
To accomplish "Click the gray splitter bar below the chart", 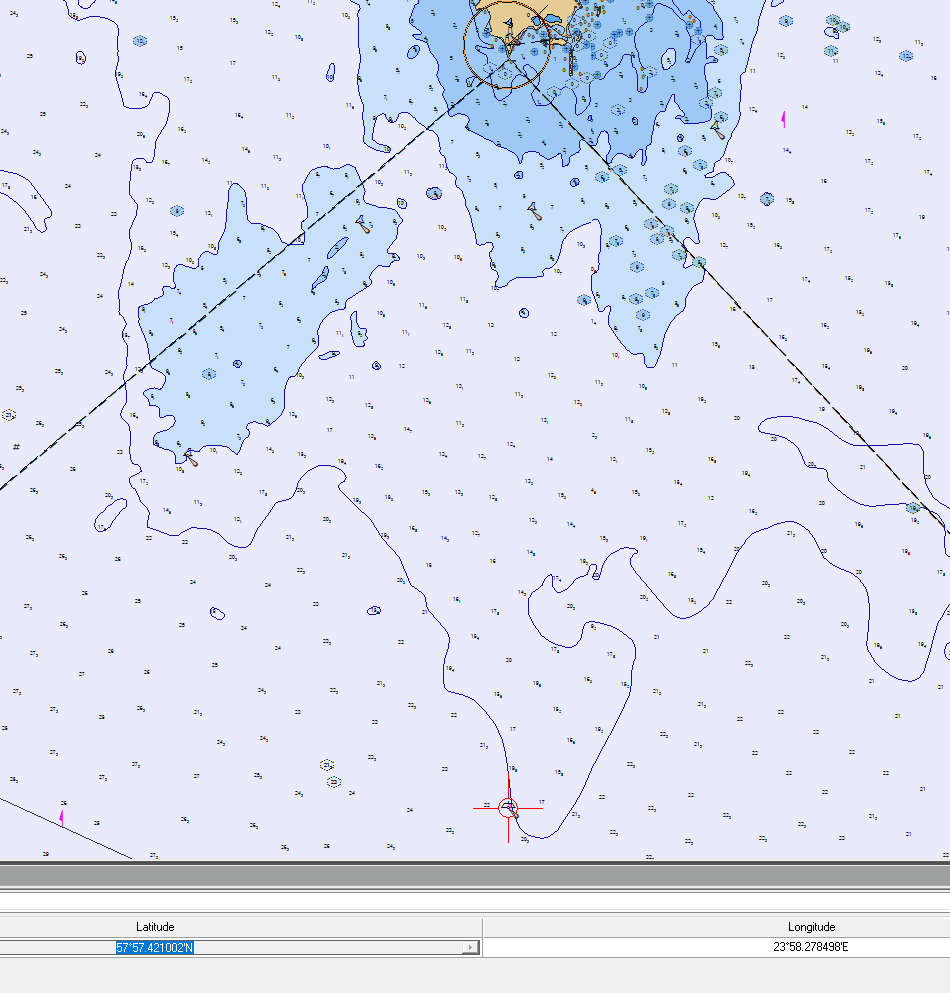I will [475, 877].
